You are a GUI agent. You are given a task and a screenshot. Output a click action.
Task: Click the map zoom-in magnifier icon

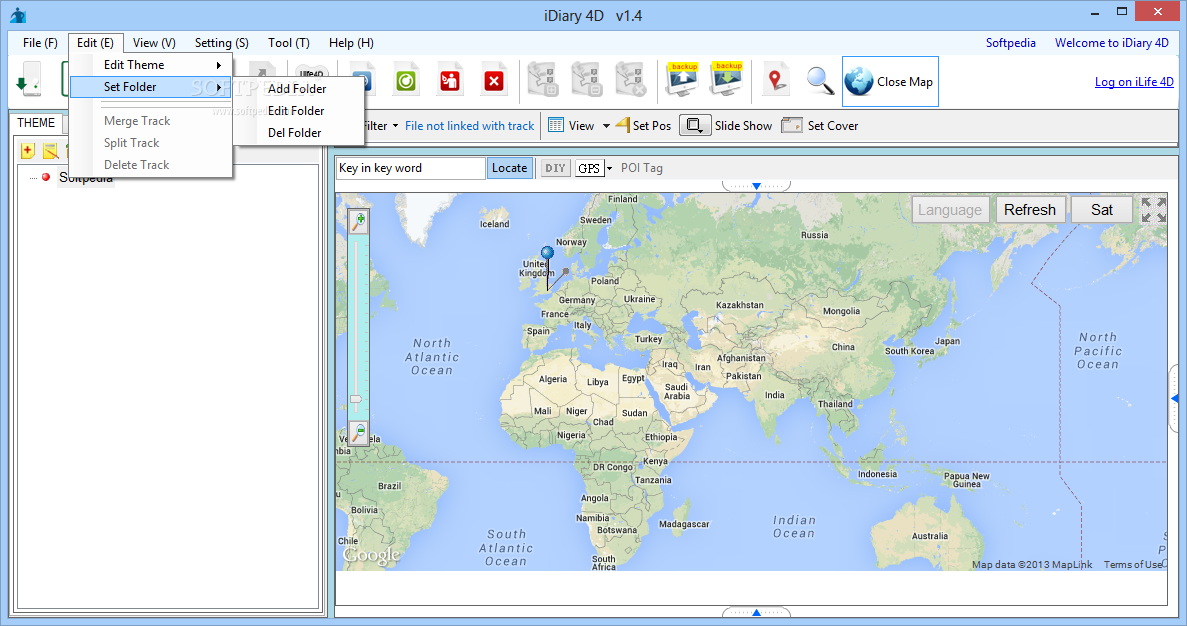[359, 221]
